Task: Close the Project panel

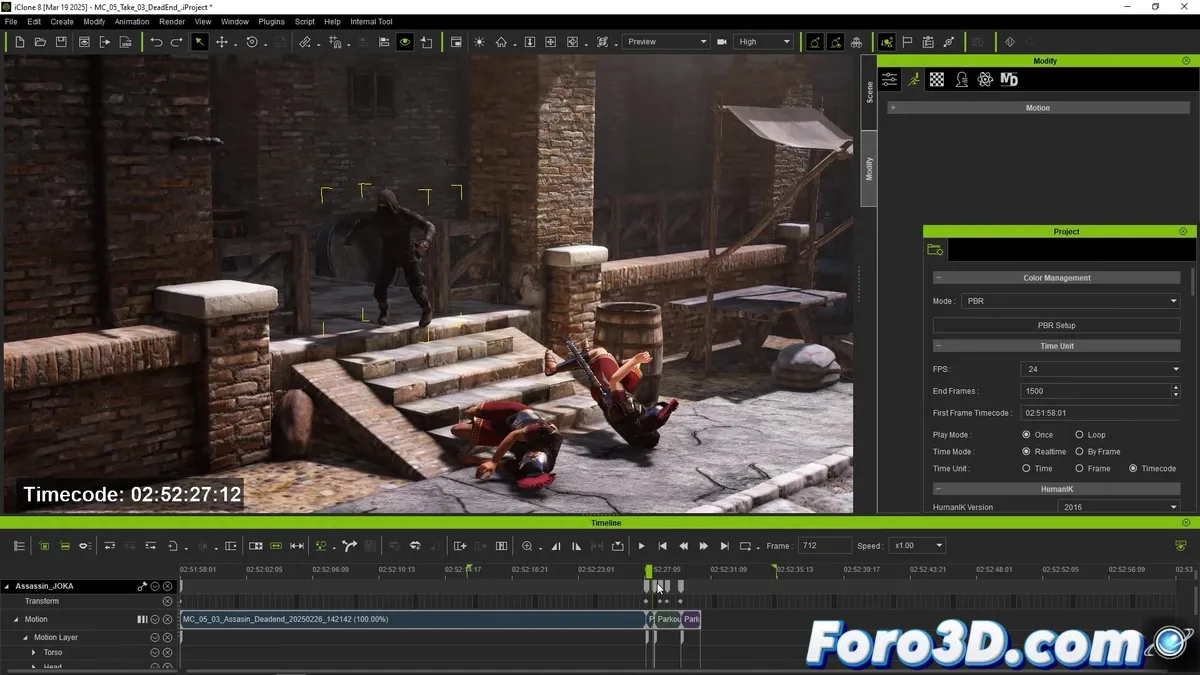Action: click(x=1184, y=231)
